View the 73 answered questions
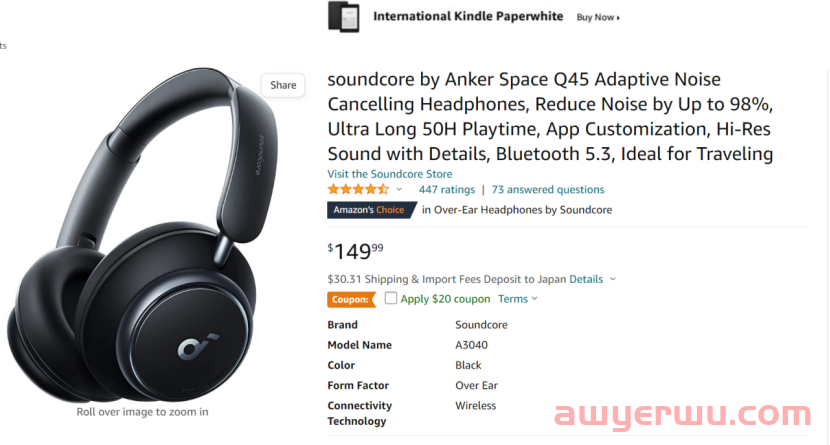 548,189
